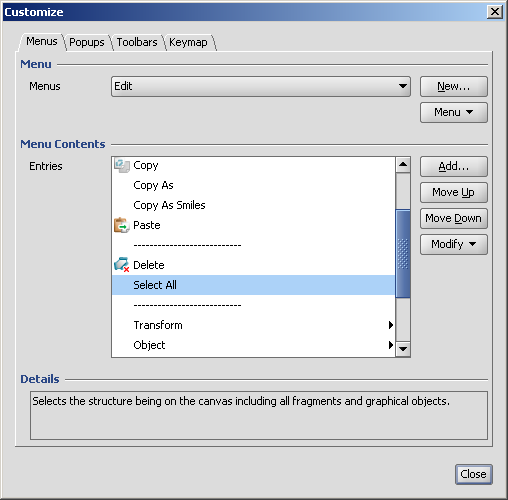
Task: Click the New... button
Action: pyautogui.click(x=454, y=86)
